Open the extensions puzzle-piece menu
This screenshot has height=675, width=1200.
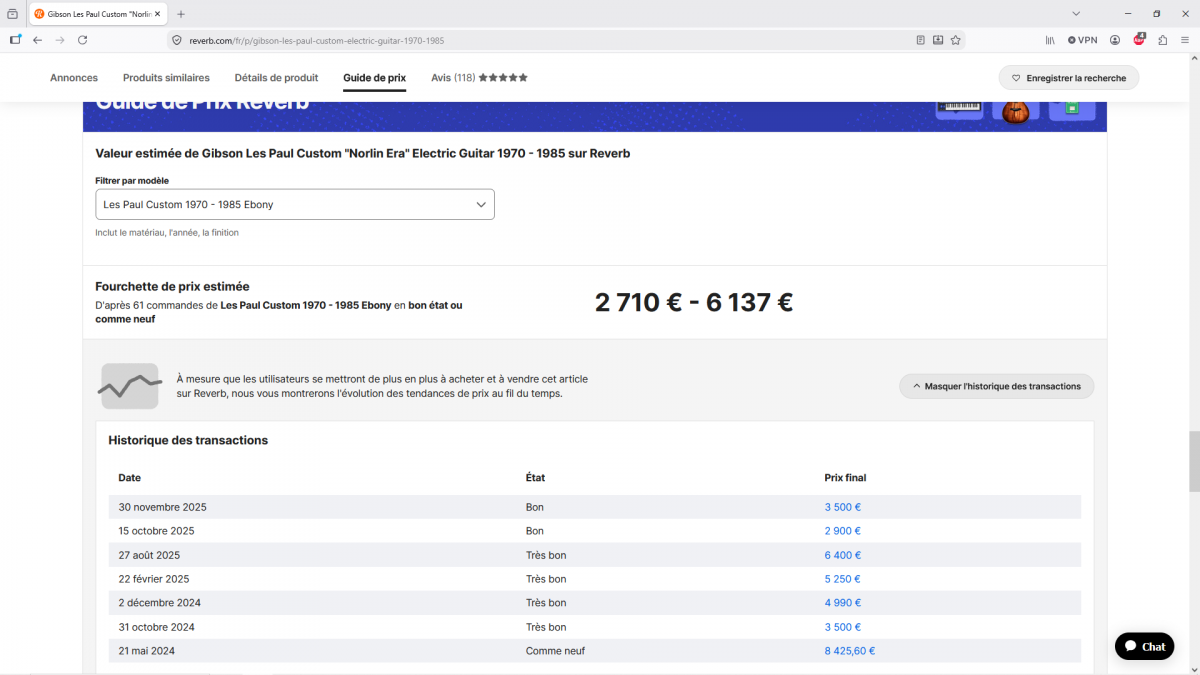tap(1163, 40)
